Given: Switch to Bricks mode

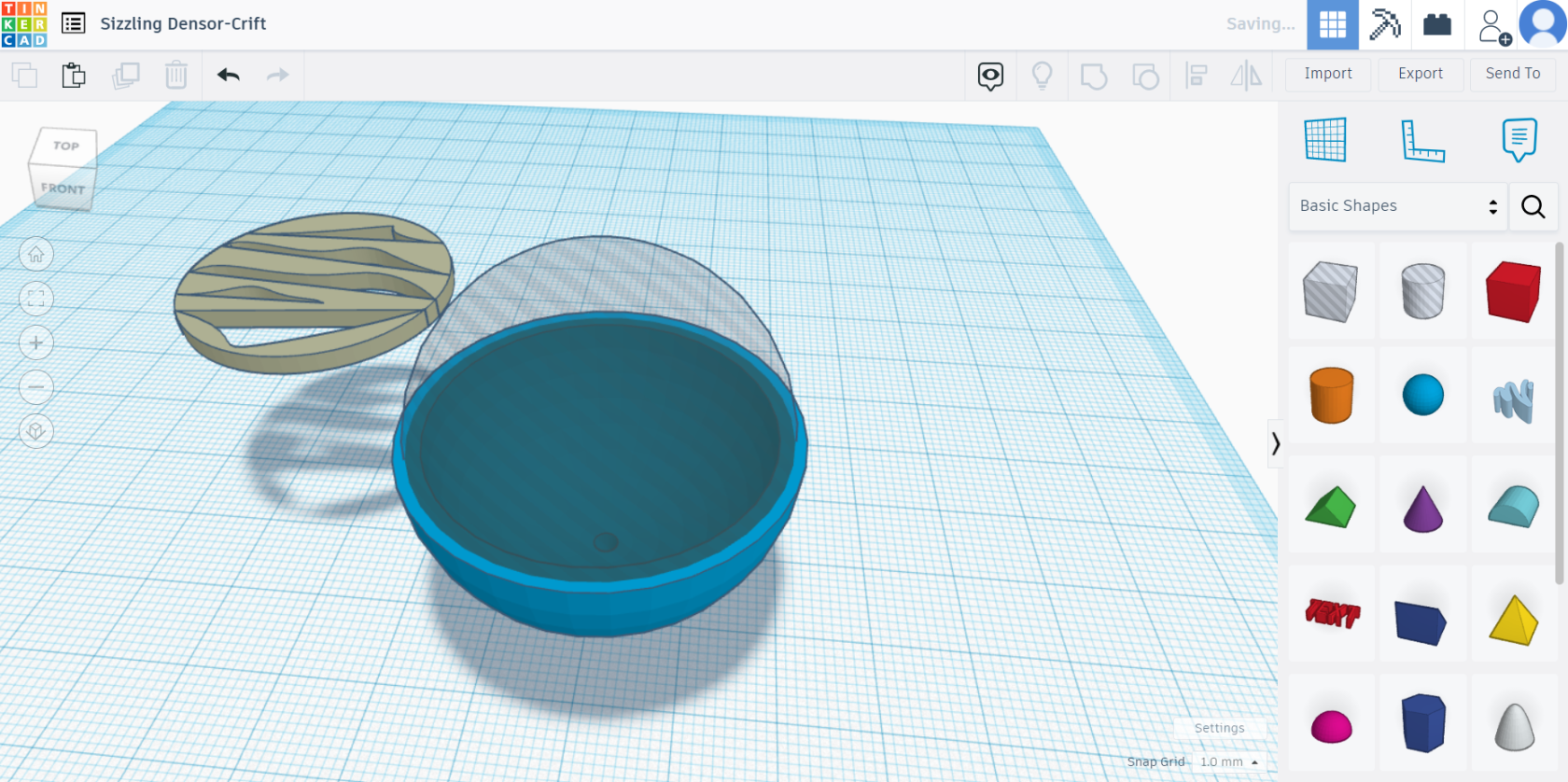Looking at the screenshot, I should pos(1437,24).
